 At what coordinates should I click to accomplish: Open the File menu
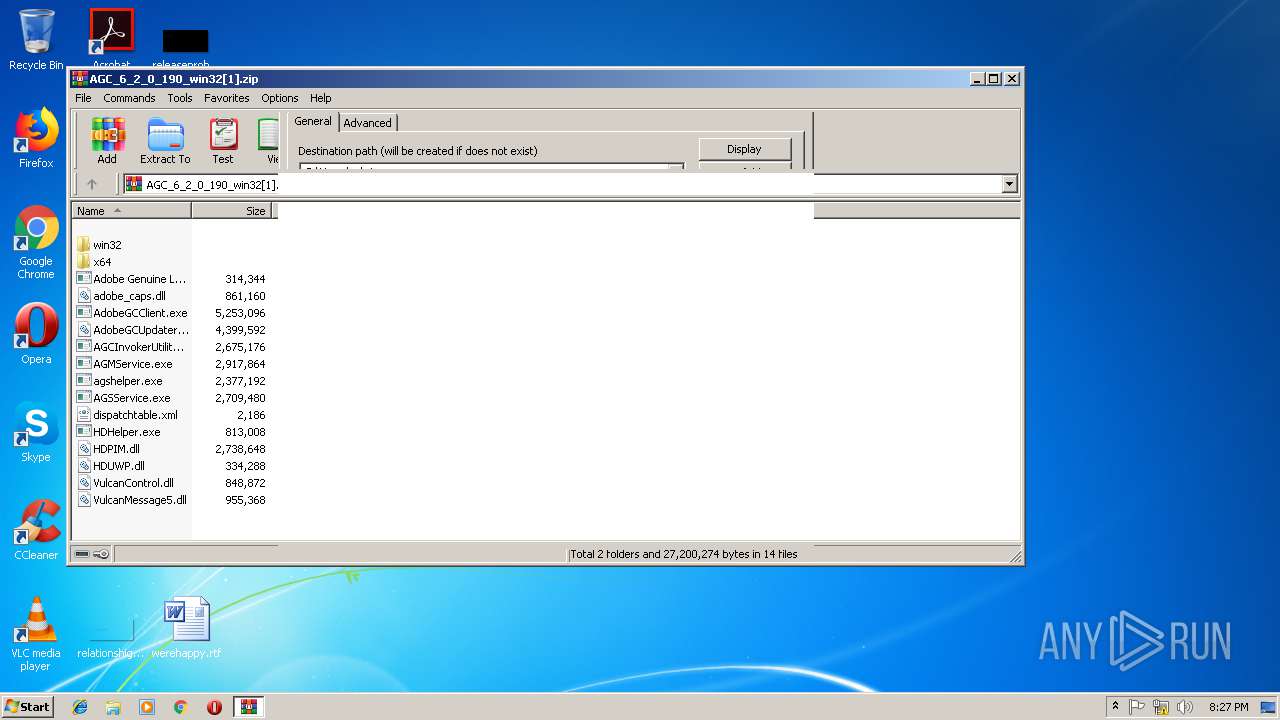pyautogui.click(x=83, y=98)
